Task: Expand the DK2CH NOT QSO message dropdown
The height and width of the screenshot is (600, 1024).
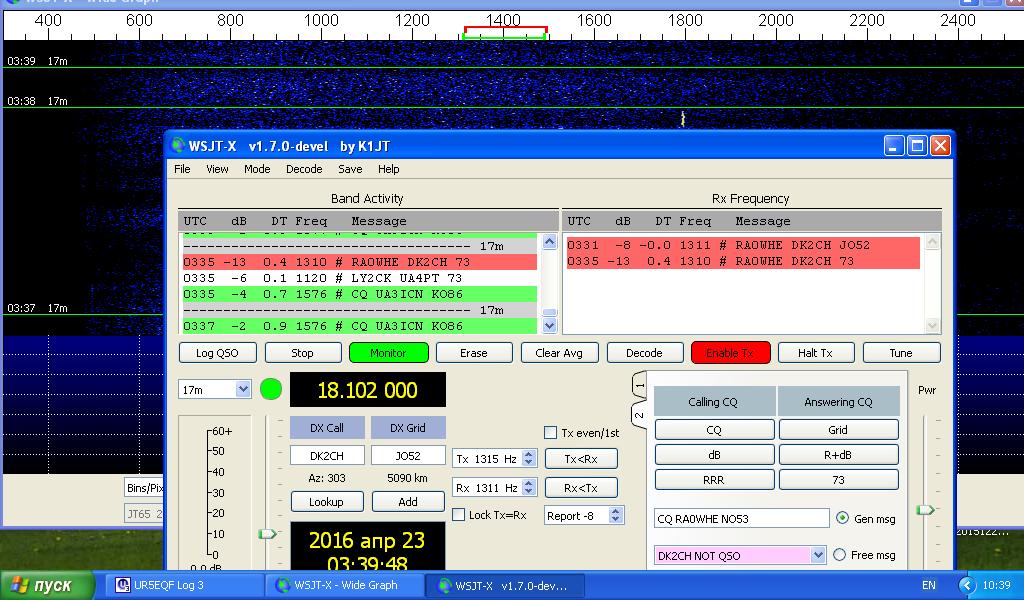Action: click(x=818, y=555)
